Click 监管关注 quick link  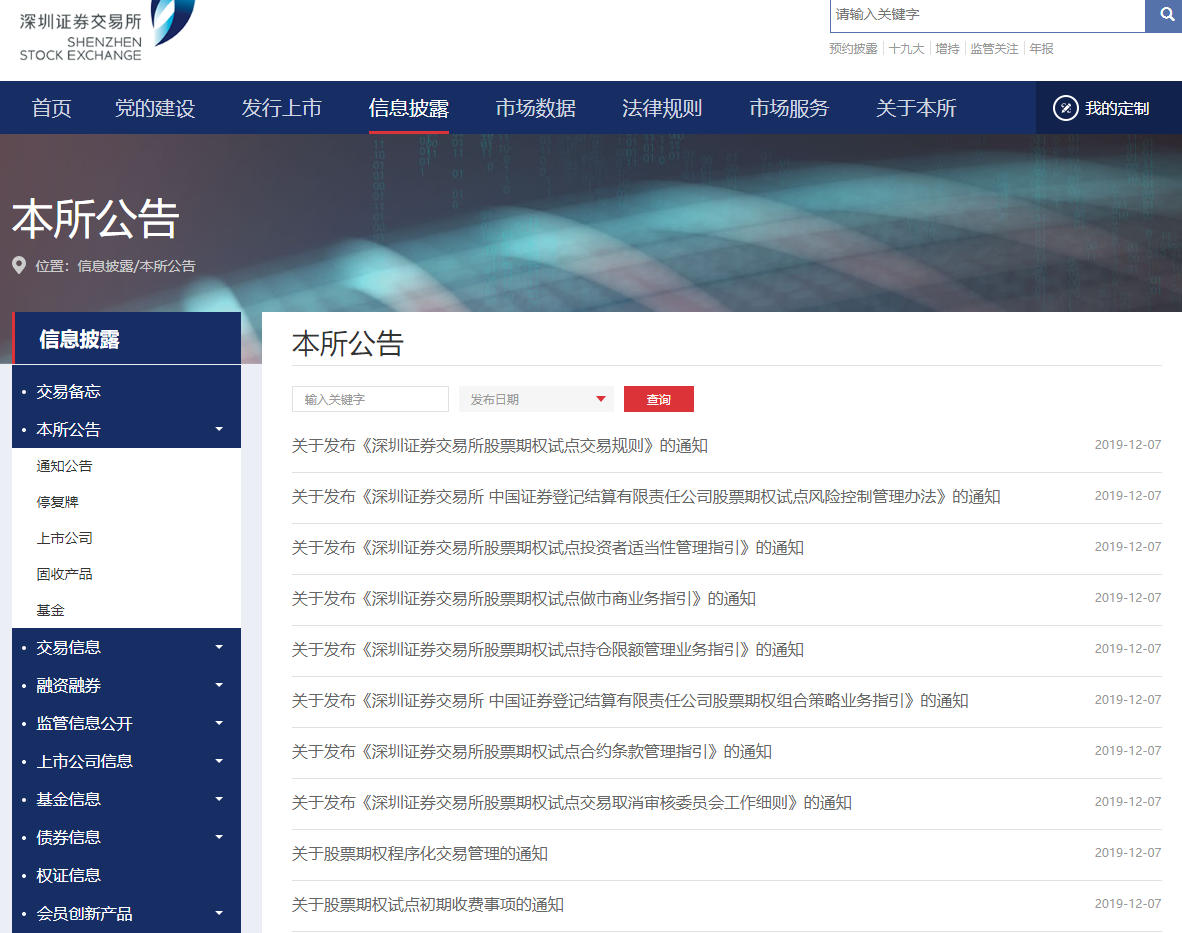[x=994, y=47]
